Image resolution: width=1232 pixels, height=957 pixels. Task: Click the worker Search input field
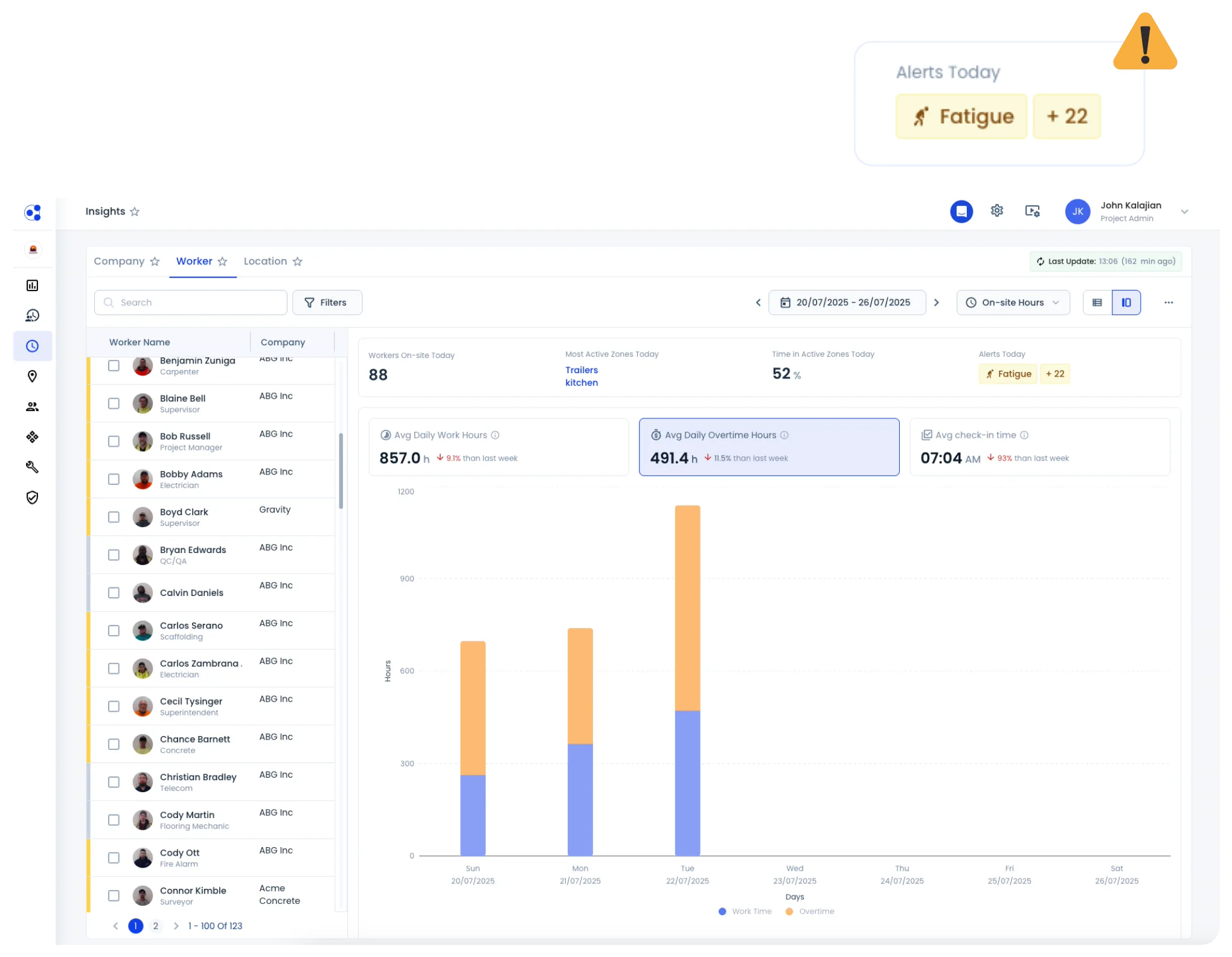(x=191, y=302)
